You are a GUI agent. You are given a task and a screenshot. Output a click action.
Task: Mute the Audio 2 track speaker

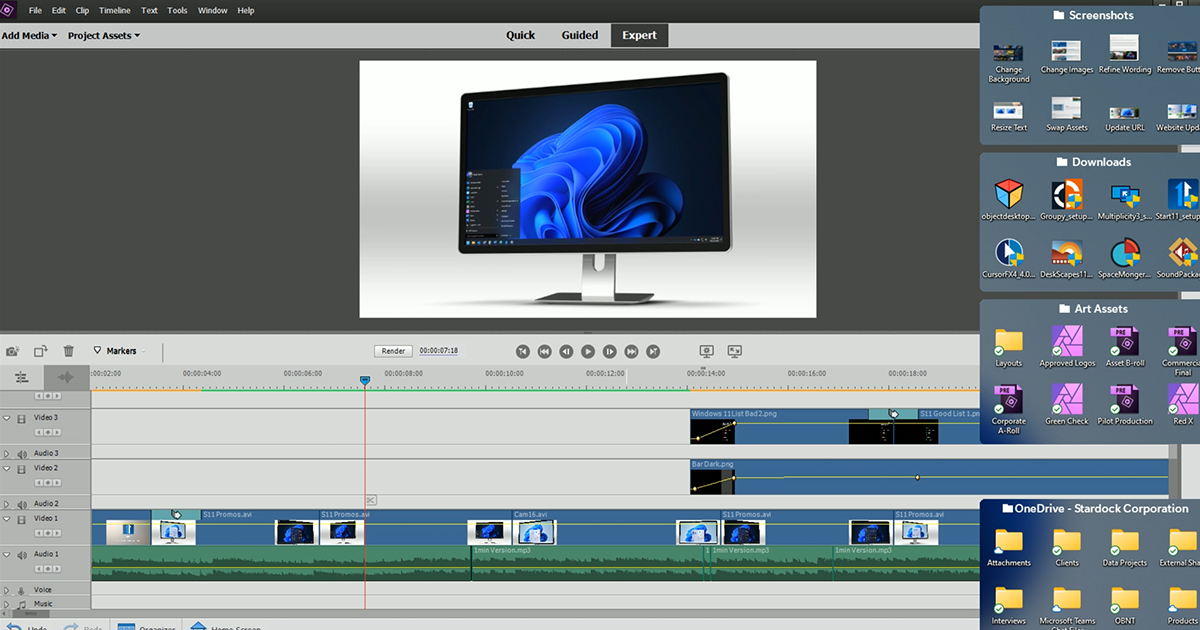(21, 504)
